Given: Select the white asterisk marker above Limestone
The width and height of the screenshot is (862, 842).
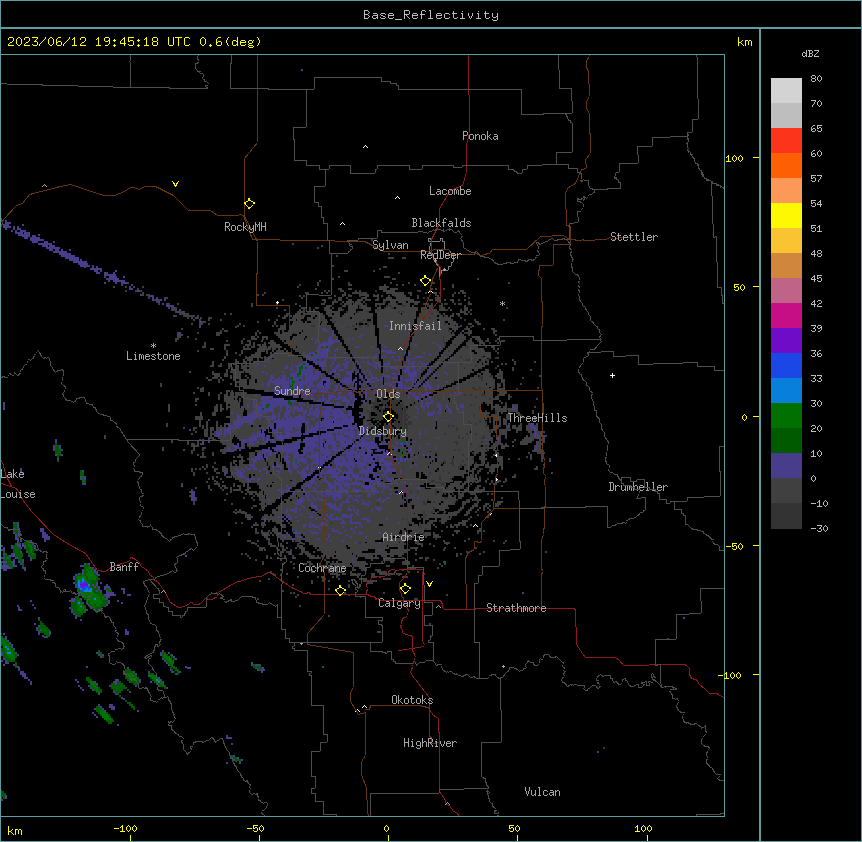Looking at the screenshot, I should coord(153,345).
